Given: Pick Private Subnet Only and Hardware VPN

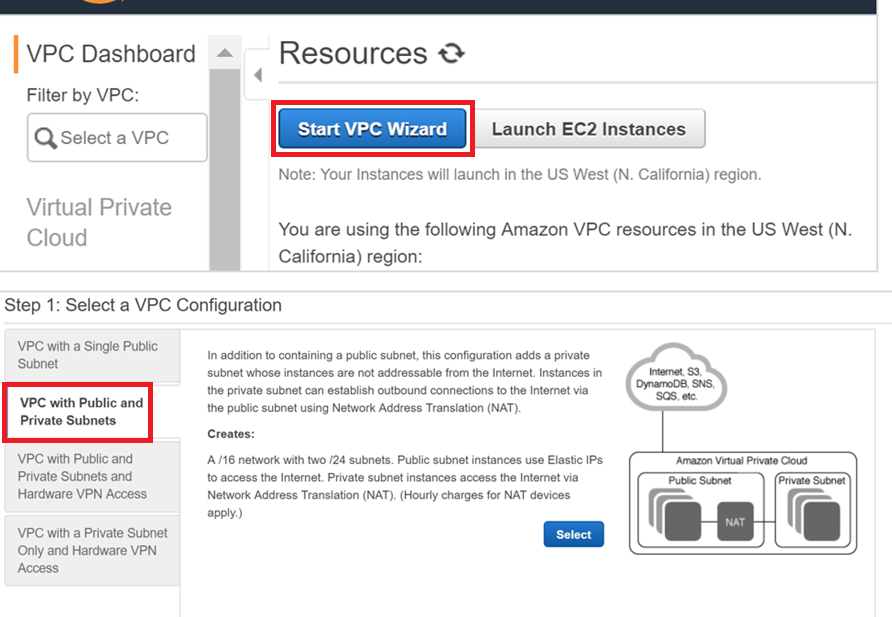Looking at the screenshot, I should tap(92, 550).
